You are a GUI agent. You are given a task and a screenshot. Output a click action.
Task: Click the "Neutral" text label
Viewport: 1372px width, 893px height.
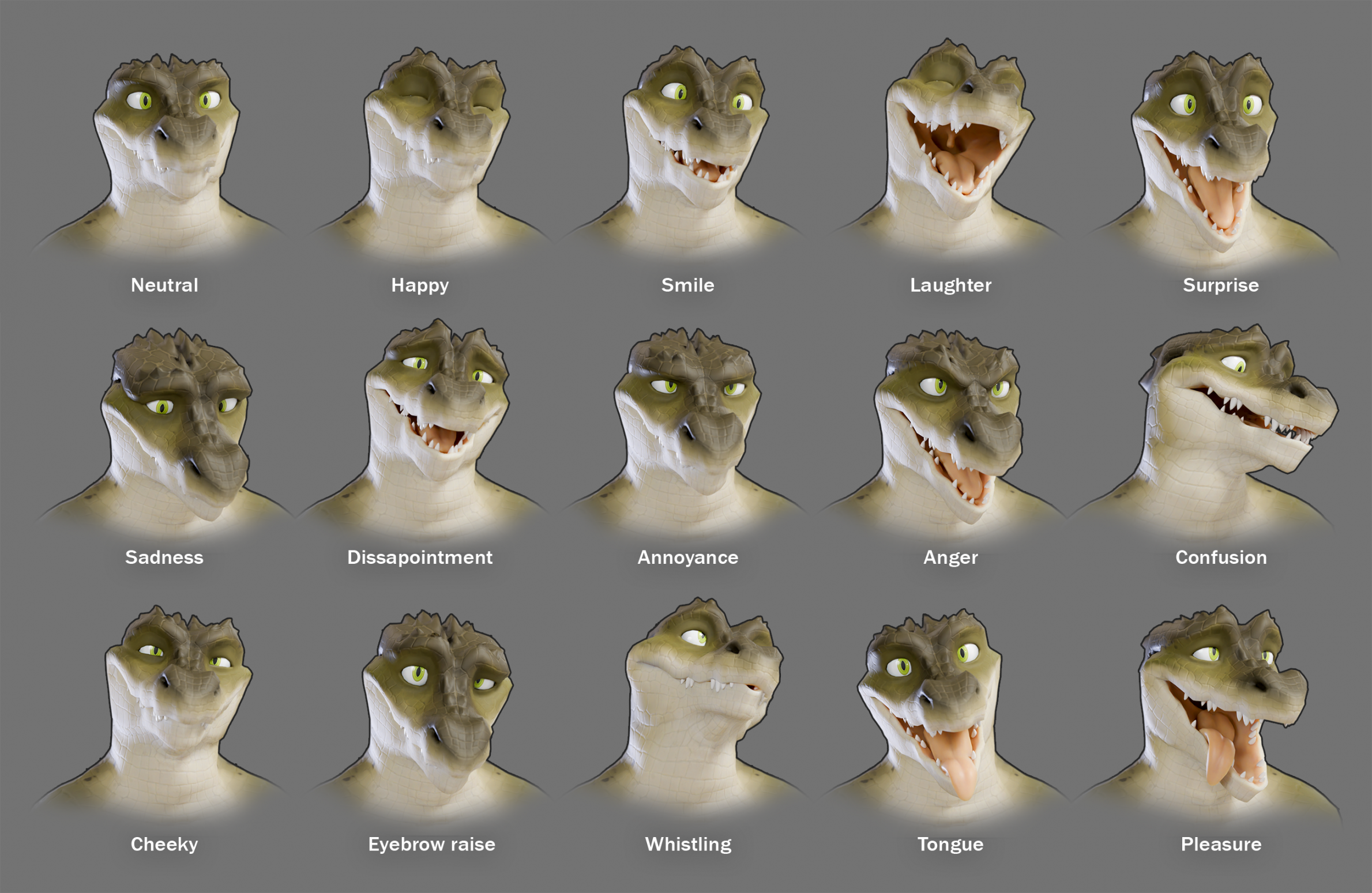pos(164,285)
